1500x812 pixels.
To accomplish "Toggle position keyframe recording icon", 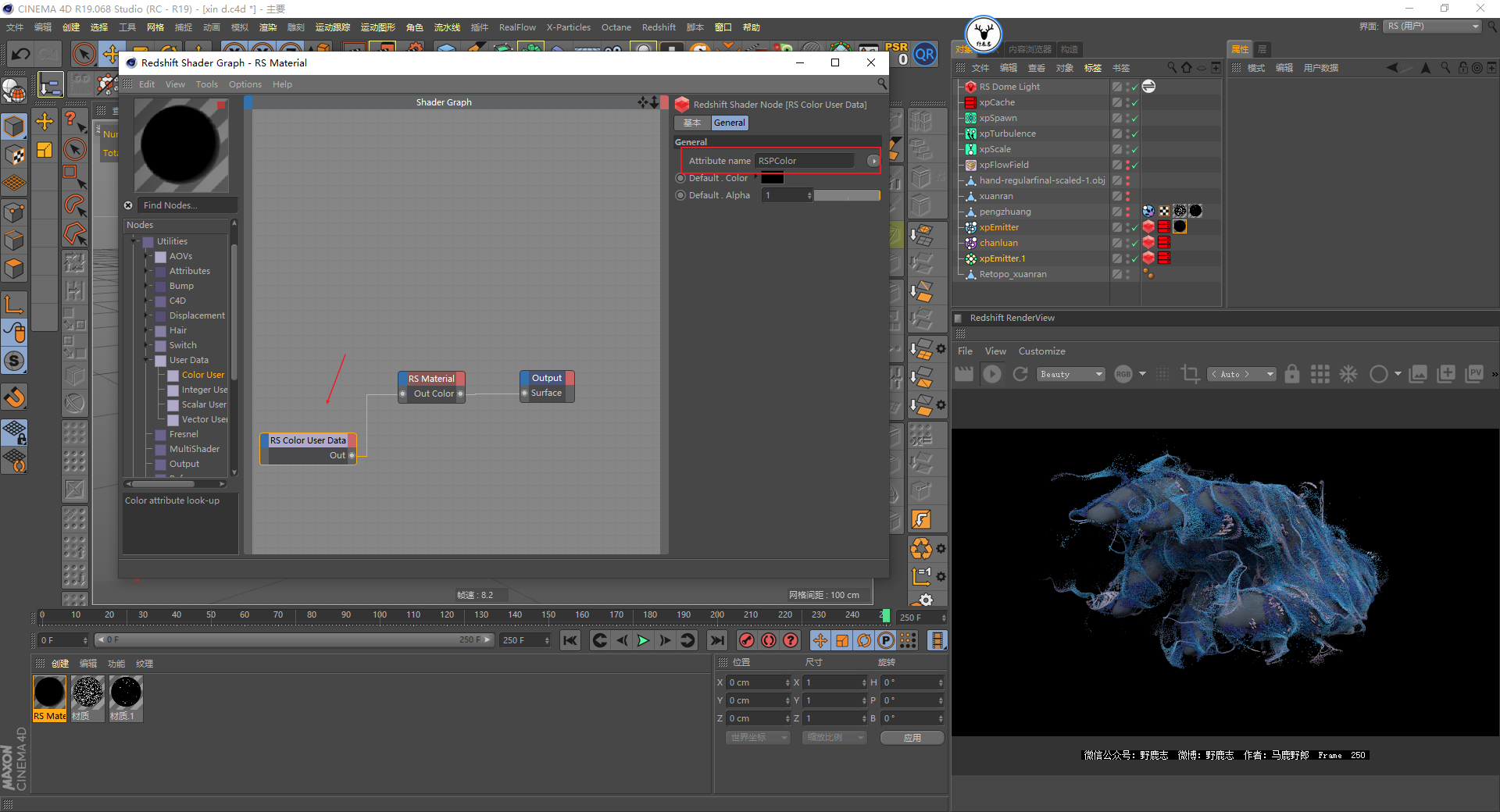I will (x=820, y=640).
